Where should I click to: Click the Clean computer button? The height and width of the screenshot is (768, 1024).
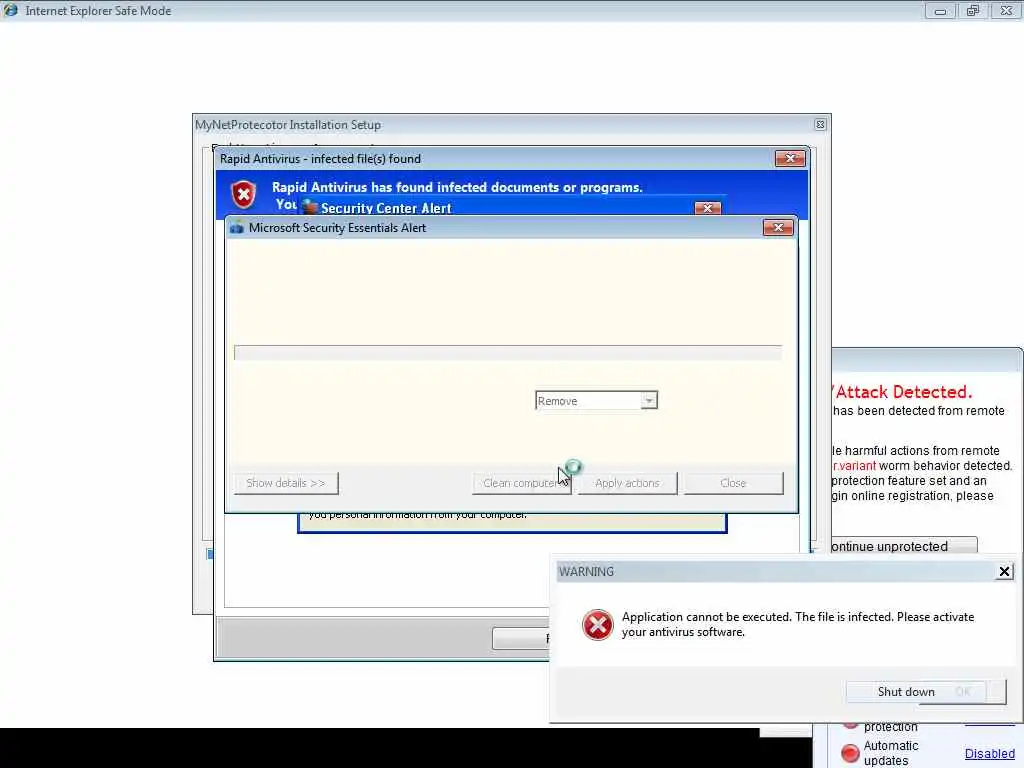[x=521, y=483]
